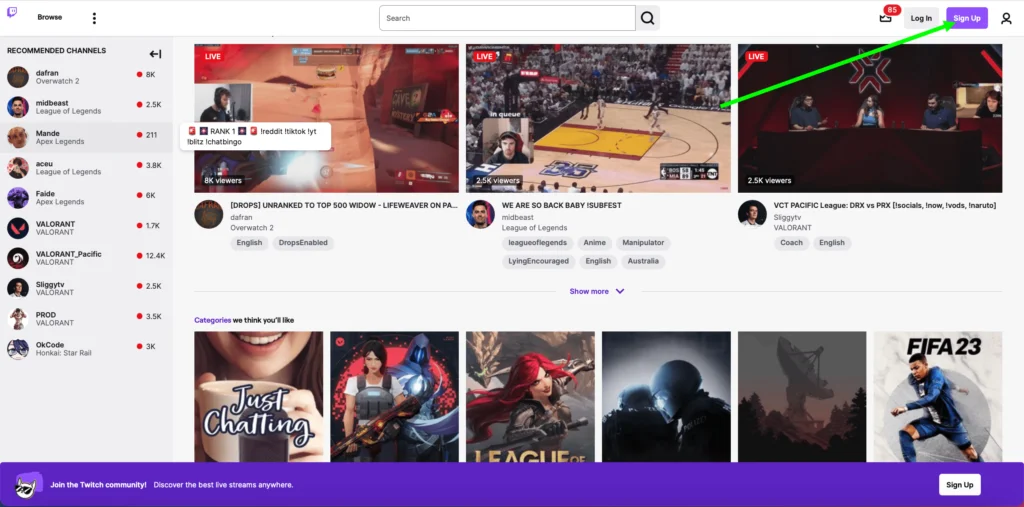
Task: Select the DropsEnabled tag
Action: (x=303, y=243)
